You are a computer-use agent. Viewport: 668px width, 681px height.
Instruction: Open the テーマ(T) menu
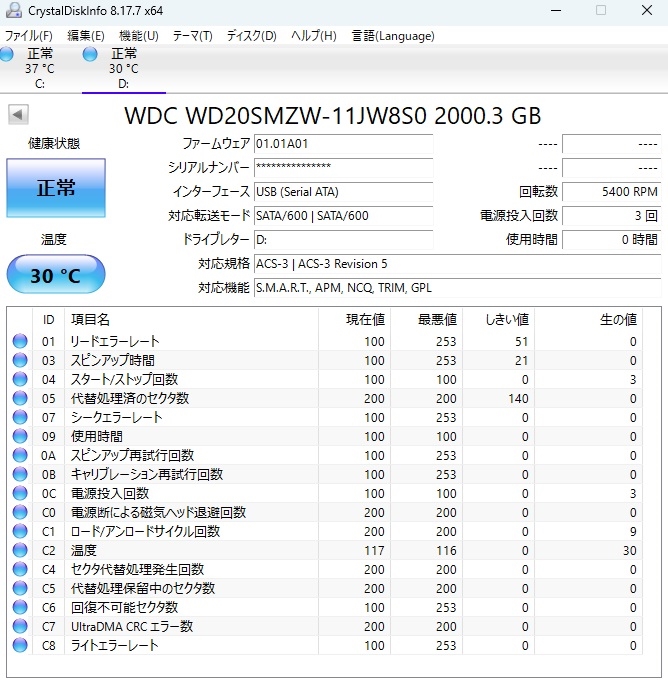pos(192,36)
